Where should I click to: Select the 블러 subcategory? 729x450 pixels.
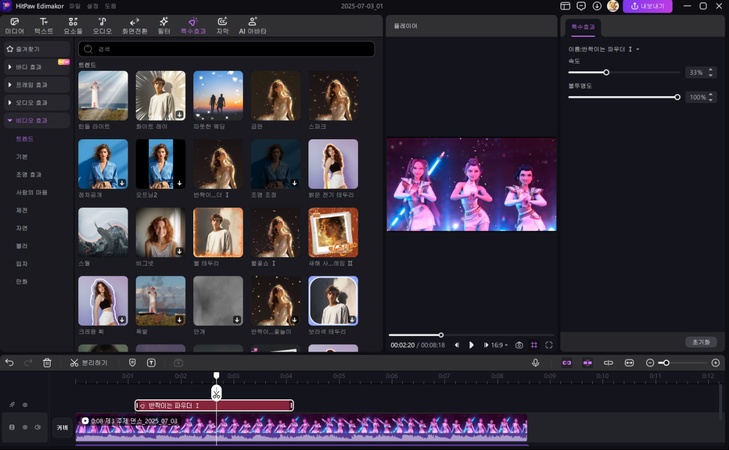pyautogui.click(x=22, y=245)
